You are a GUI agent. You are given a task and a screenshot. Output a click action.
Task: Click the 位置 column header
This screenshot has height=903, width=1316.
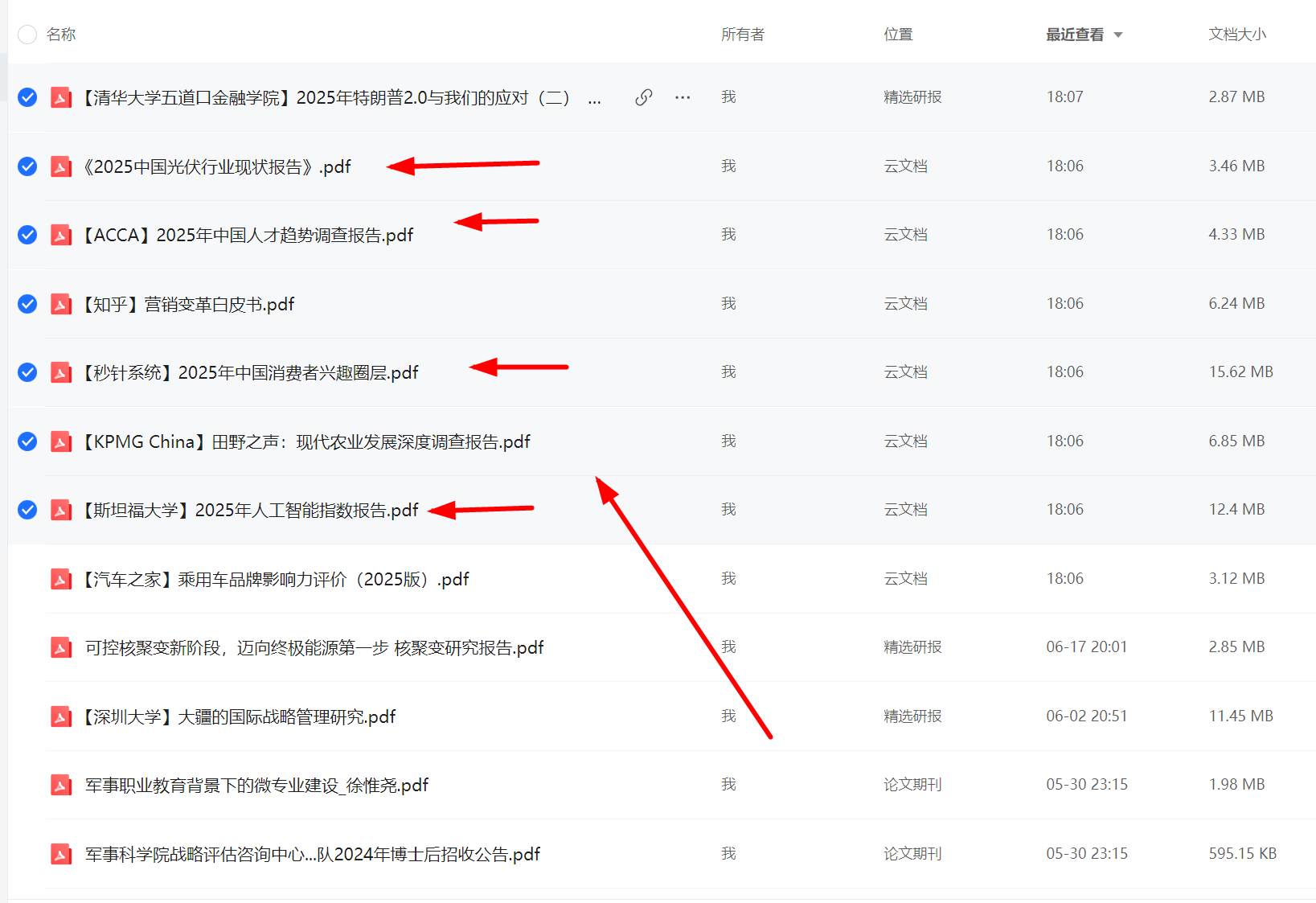(898, 35)
